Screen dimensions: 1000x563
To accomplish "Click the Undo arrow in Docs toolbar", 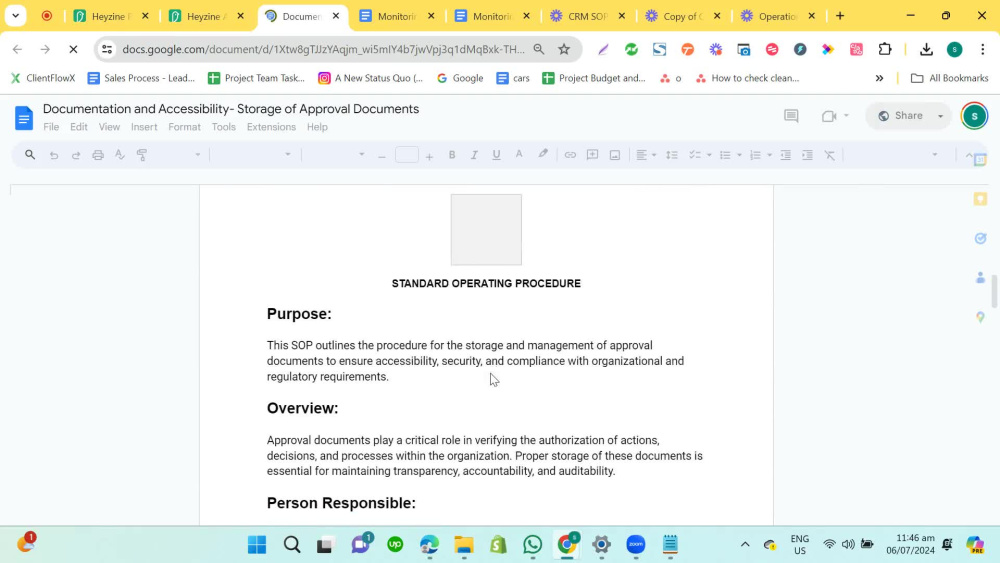I will [x=54, y=155].
